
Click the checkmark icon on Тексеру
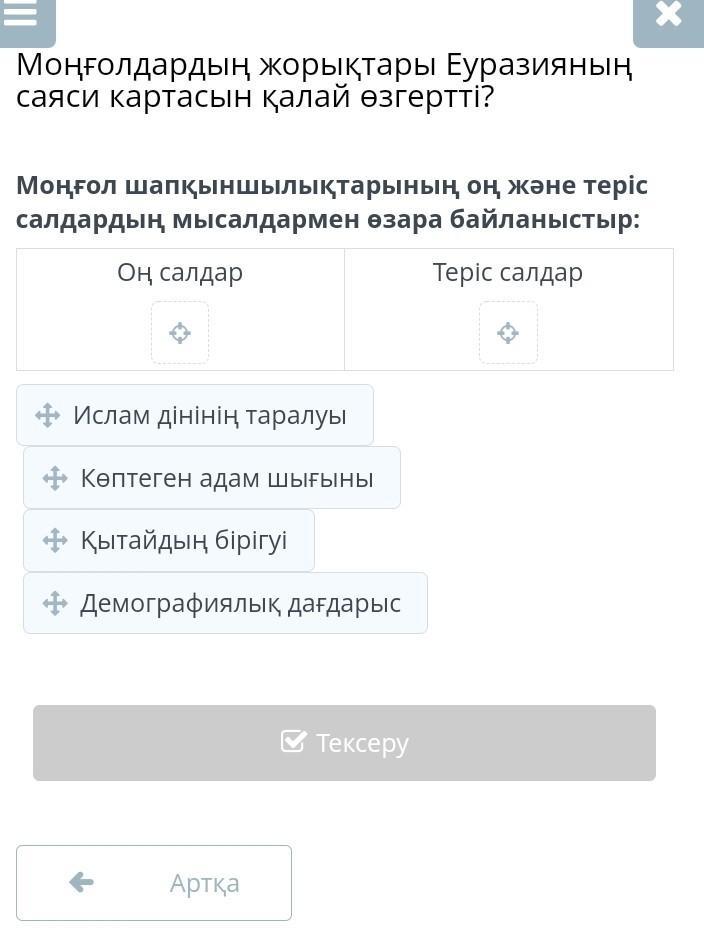293,742
